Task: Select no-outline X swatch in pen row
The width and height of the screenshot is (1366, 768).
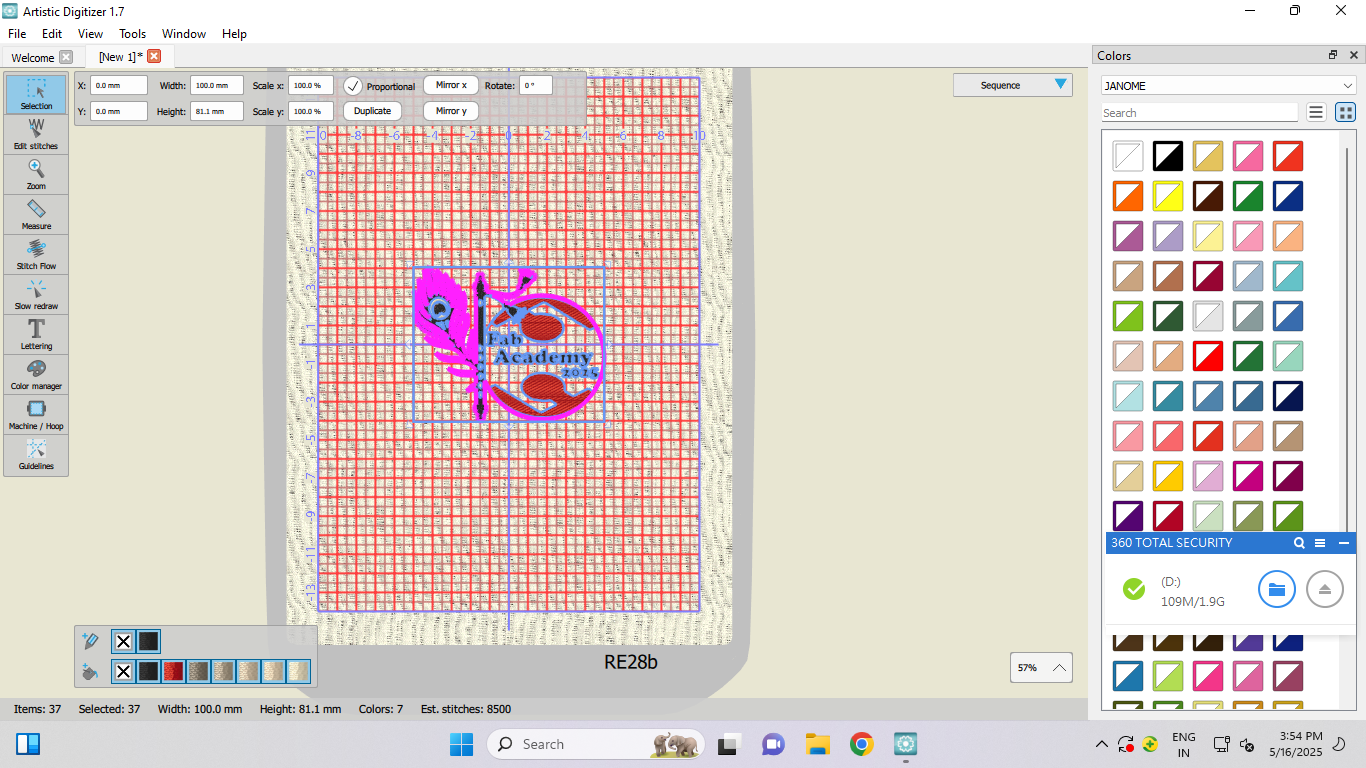Action: (123, 642)
